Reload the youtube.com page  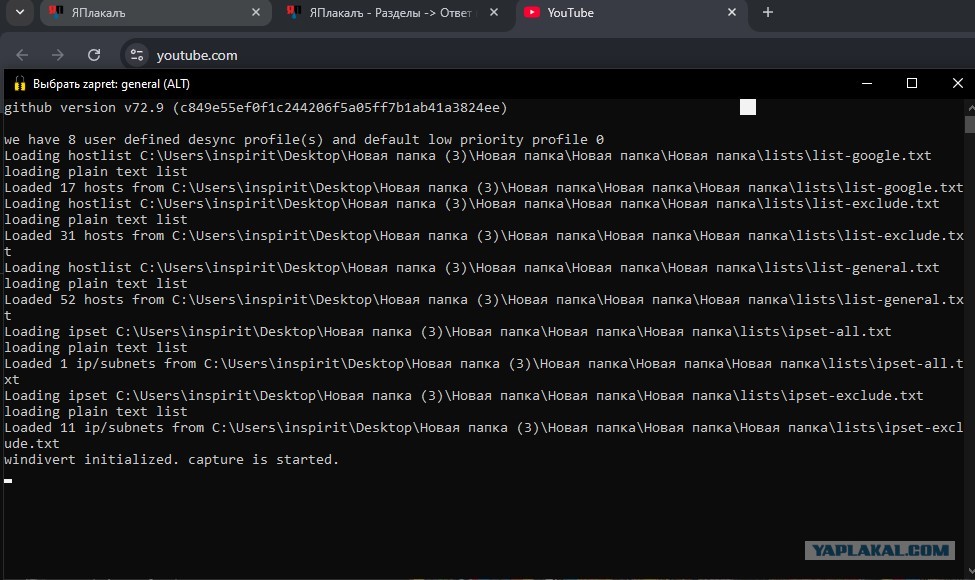click(94, 55)
